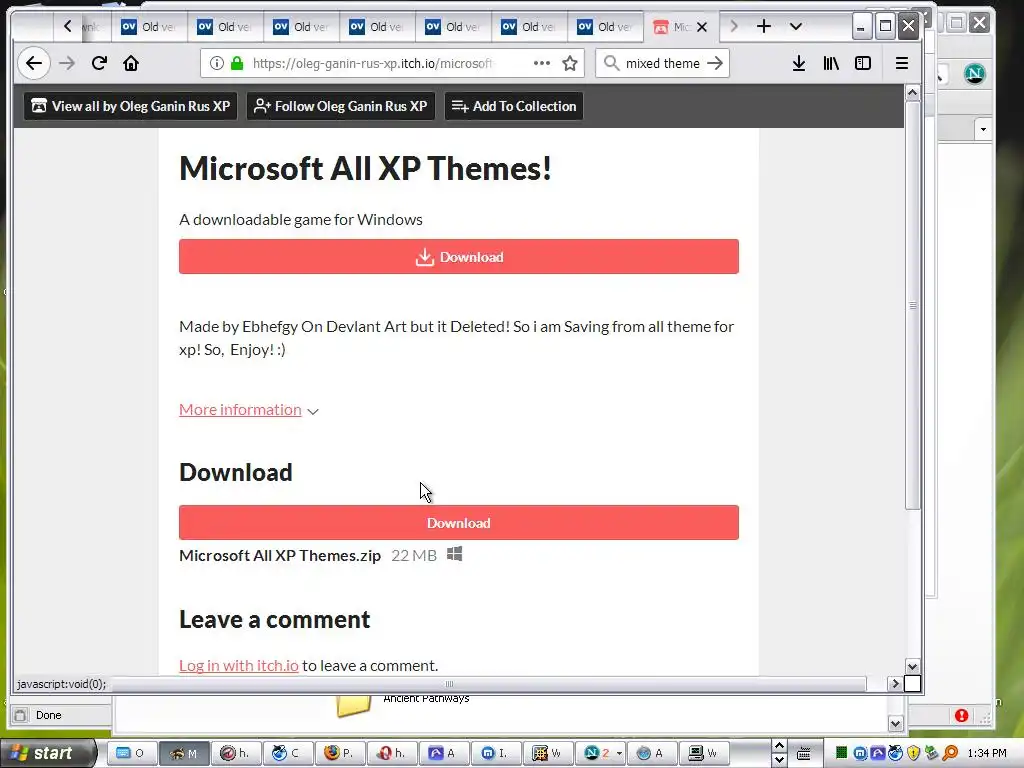Click the vertical scrollbar thumb

912,305
